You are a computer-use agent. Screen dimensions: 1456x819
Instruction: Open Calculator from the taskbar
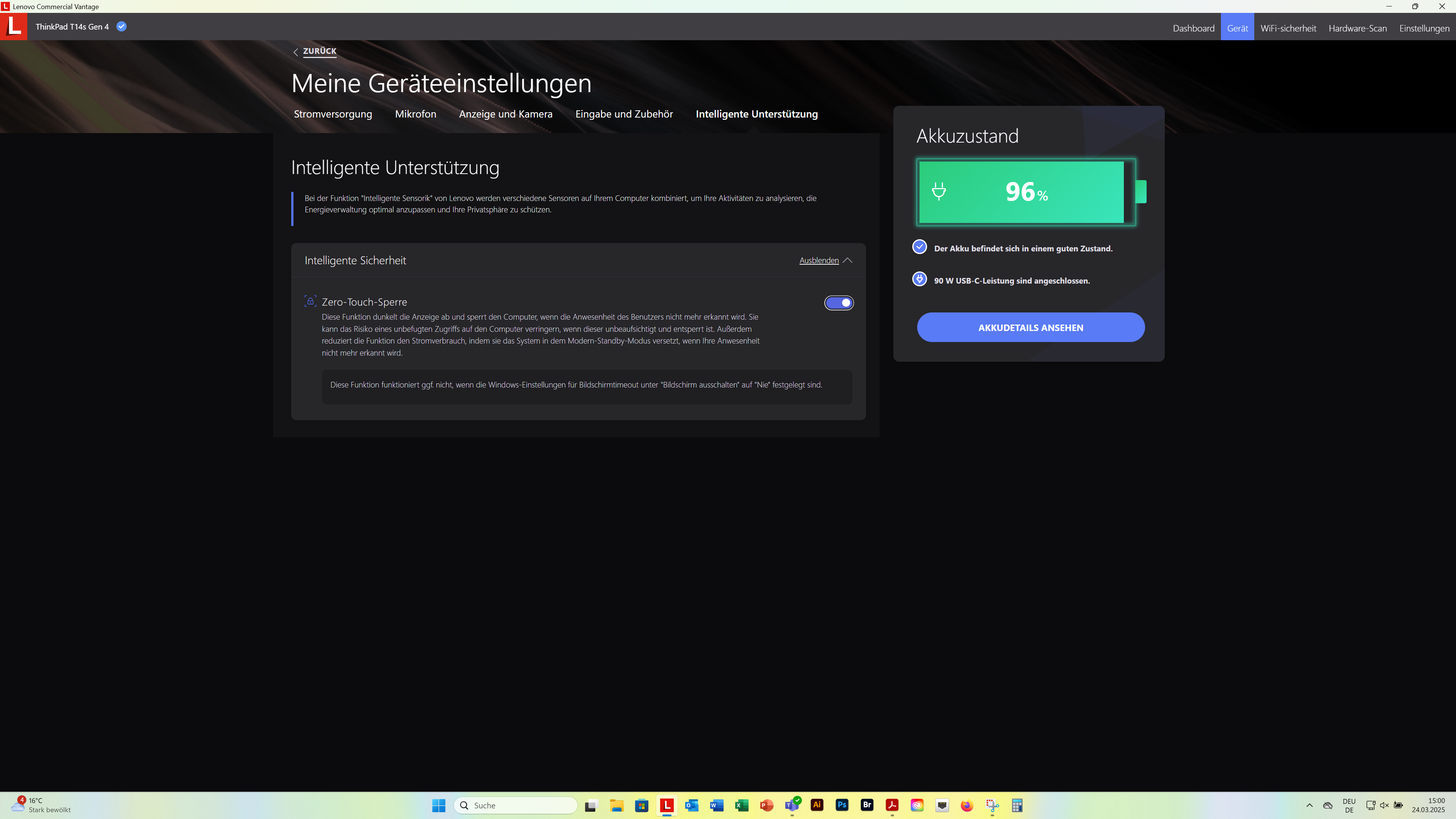(1017, 805)
